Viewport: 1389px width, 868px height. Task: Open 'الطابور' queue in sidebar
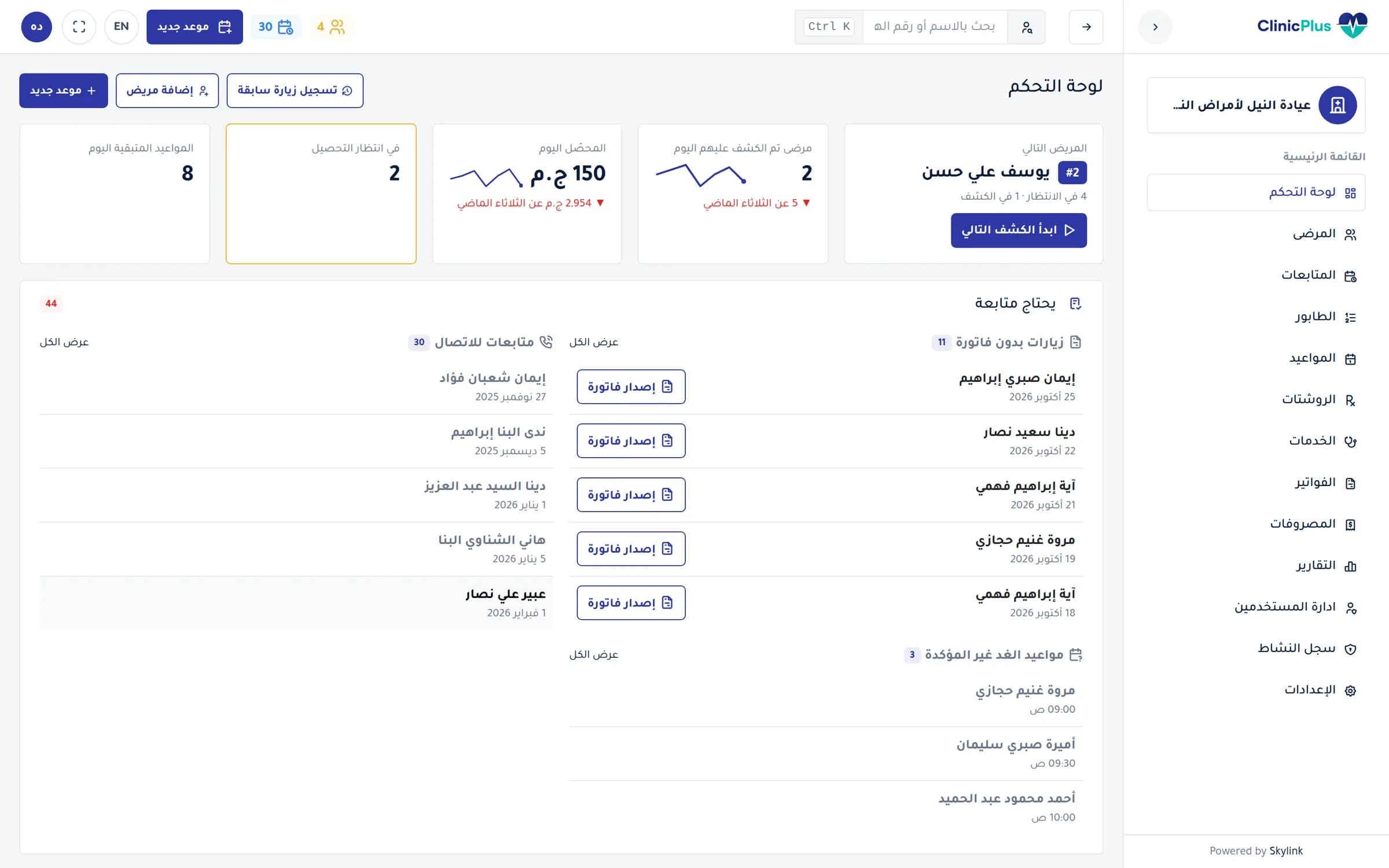click(1256, 317)
